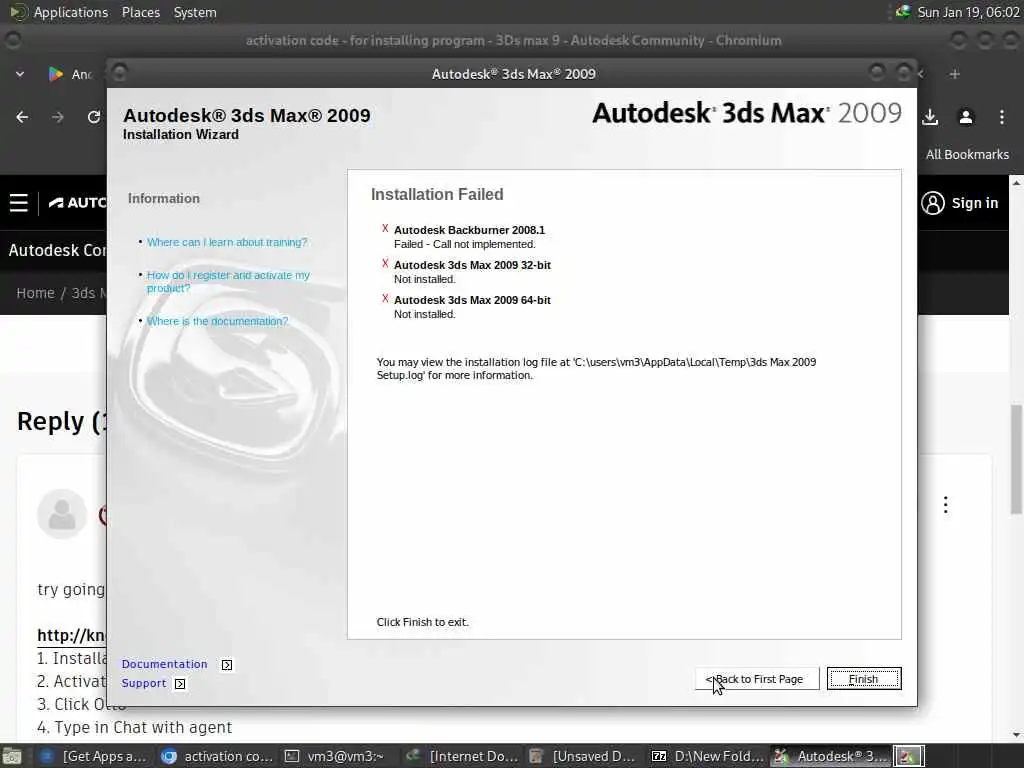Click the last taskbar icon at right
Viewport: 1024px width, 768px height.
pos(908,756)
